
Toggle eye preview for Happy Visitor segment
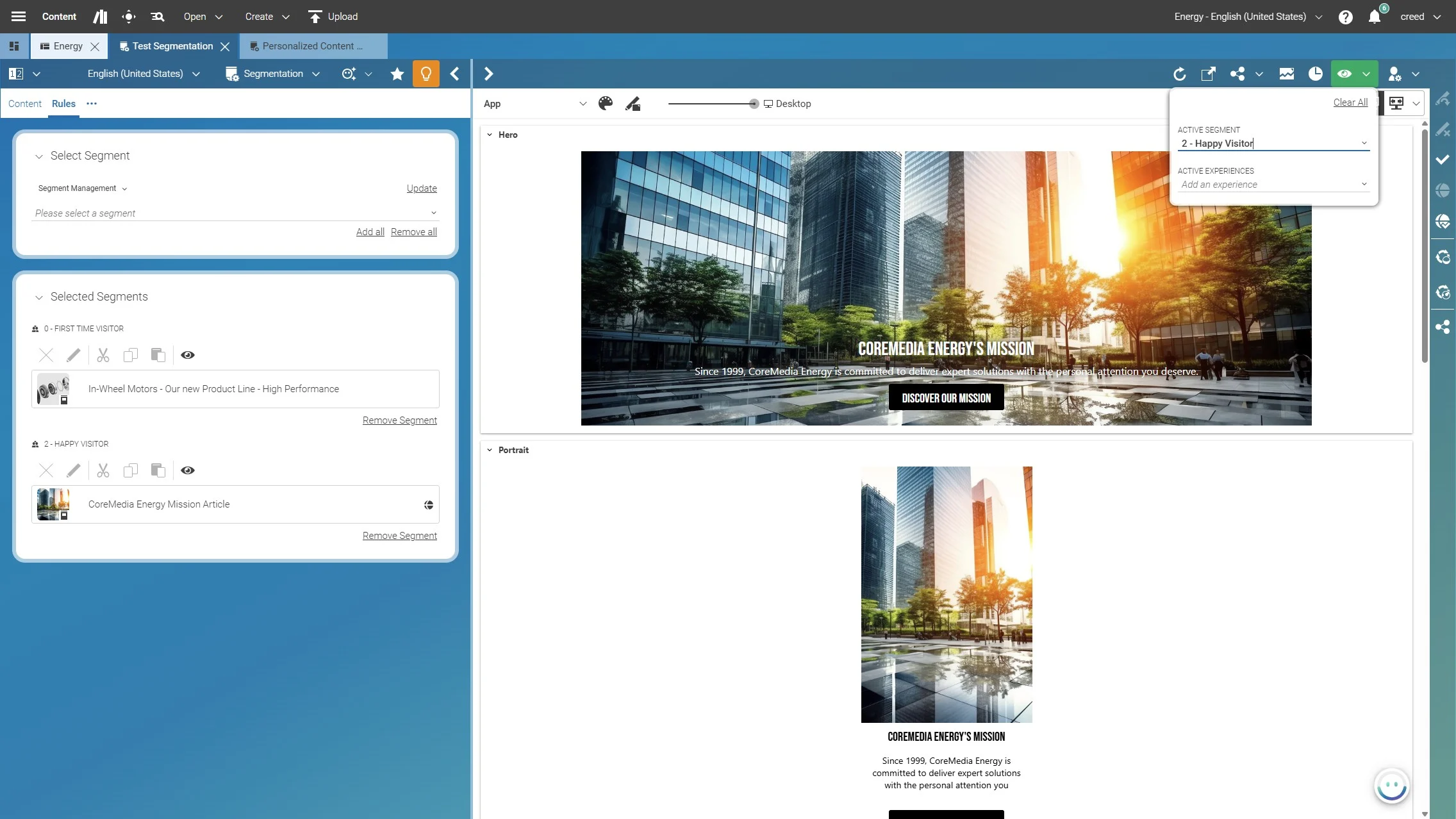click(x=188, y=470)
